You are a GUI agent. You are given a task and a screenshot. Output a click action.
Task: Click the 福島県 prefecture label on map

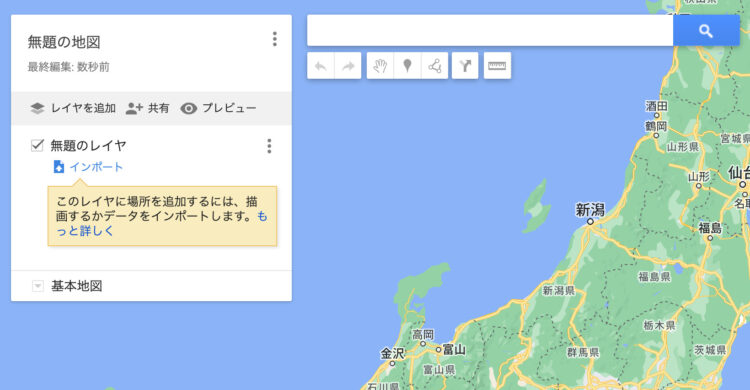[654, 277]
